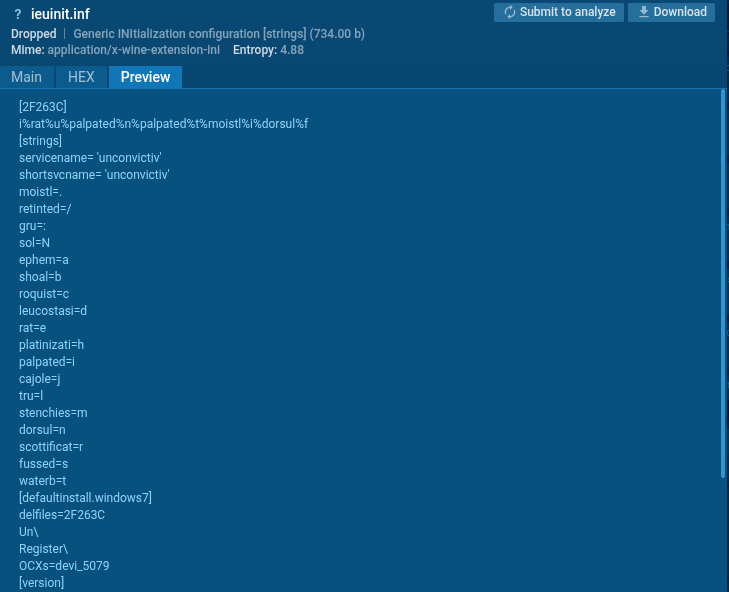This screenshot has width=729, height=592.
Task: Click the moistl=. line
Action: (40, 192)
